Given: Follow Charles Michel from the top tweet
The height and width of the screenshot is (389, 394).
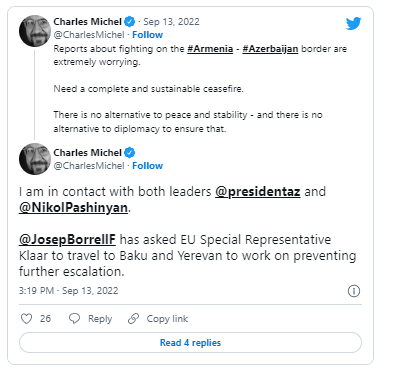Looking at the screenshot, I should (147, 35).
